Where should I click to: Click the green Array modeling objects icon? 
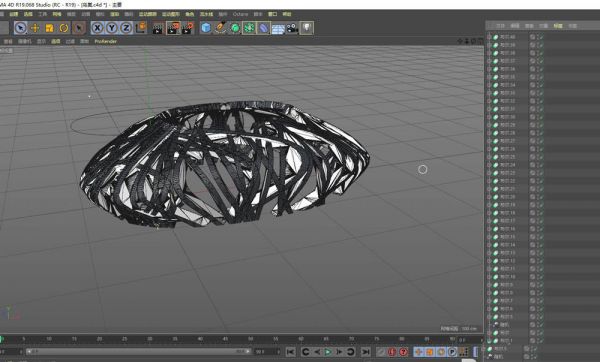point(249,28)
